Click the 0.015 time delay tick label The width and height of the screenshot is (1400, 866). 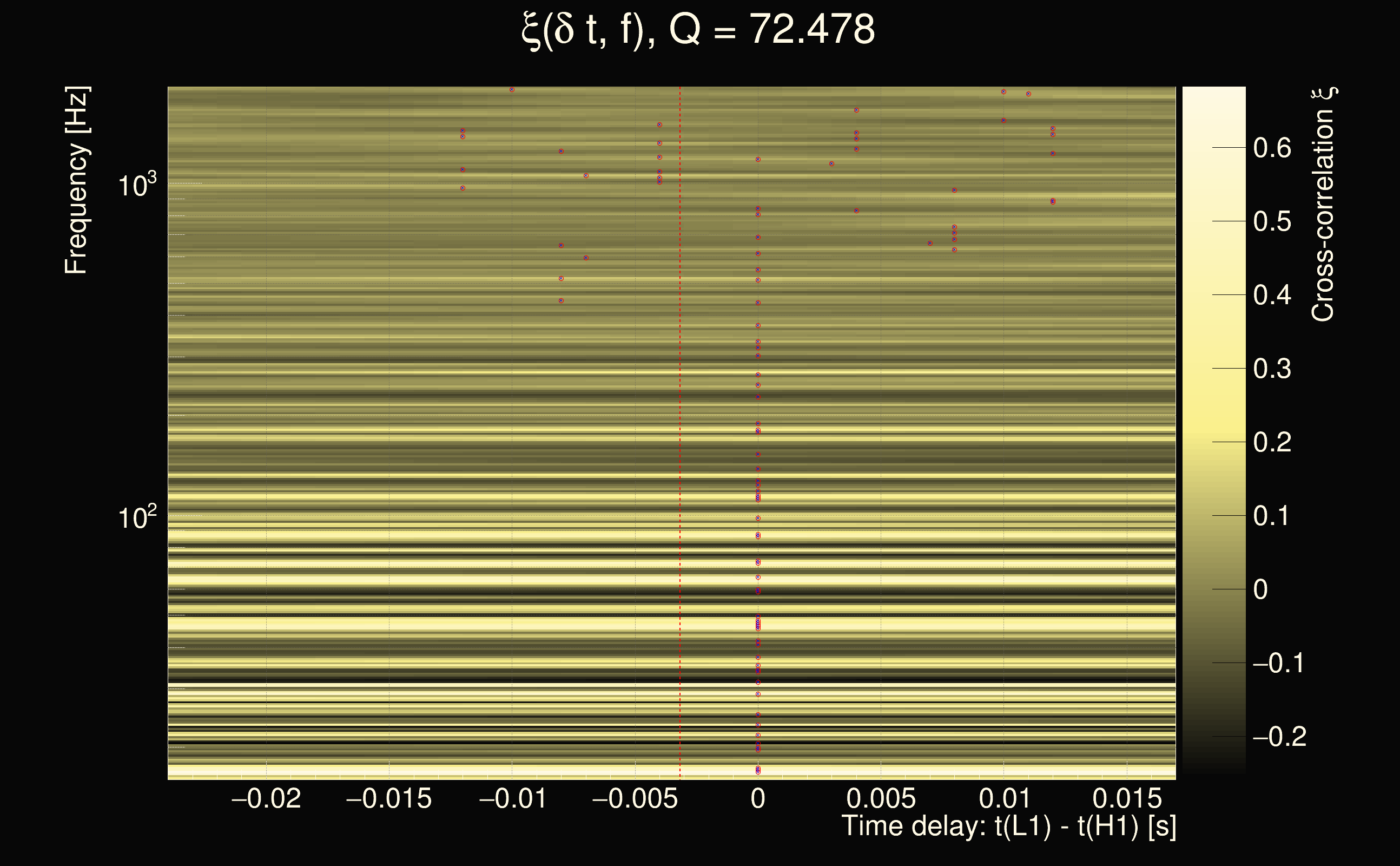1127,798
